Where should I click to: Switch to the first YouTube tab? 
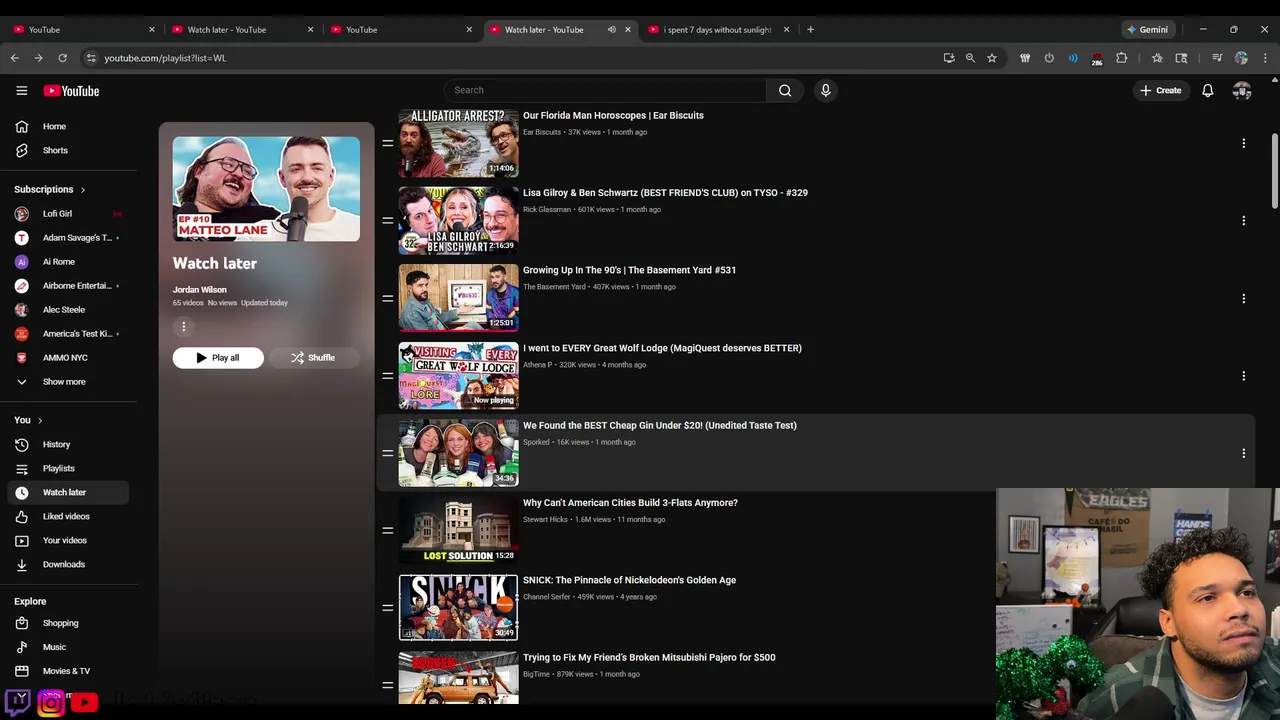(x=80, y=30)
